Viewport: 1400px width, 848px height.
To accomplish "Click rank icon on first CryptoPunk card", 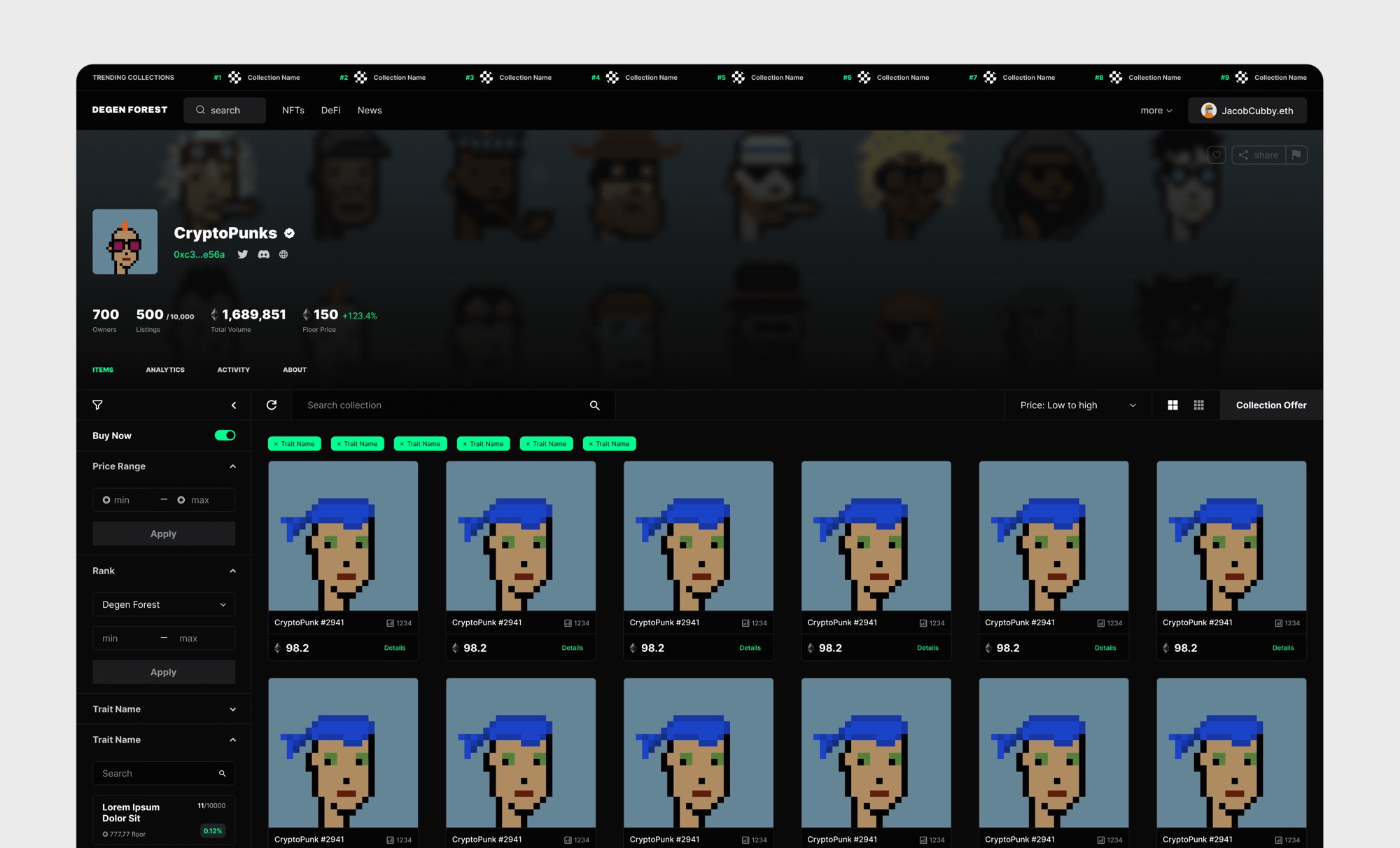I will (x=391, y=623).
